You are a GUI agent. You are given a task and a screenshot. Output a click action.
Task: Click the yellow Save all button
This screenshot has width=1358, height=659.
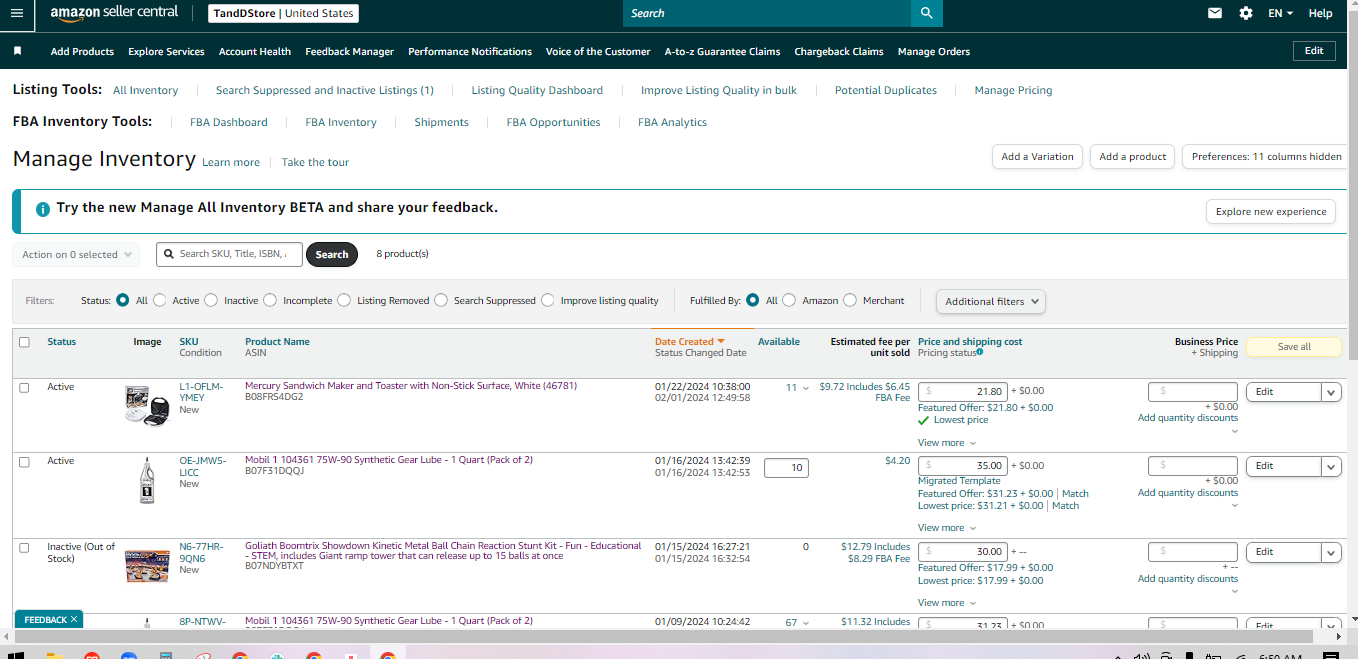(x=1294, y=347)
